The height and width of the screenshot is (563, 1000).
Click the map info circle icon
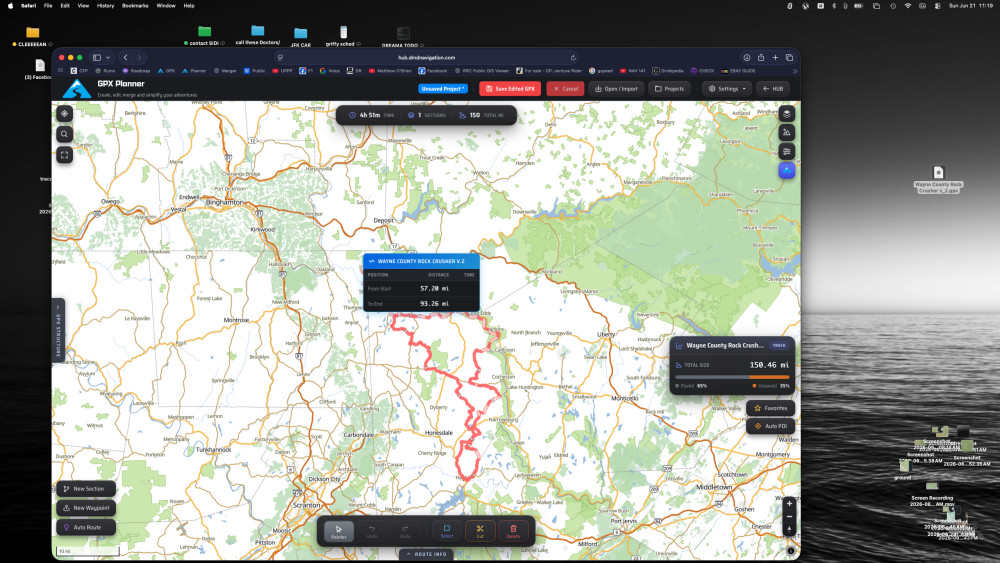pyautogui.click(x=791, y=550)
